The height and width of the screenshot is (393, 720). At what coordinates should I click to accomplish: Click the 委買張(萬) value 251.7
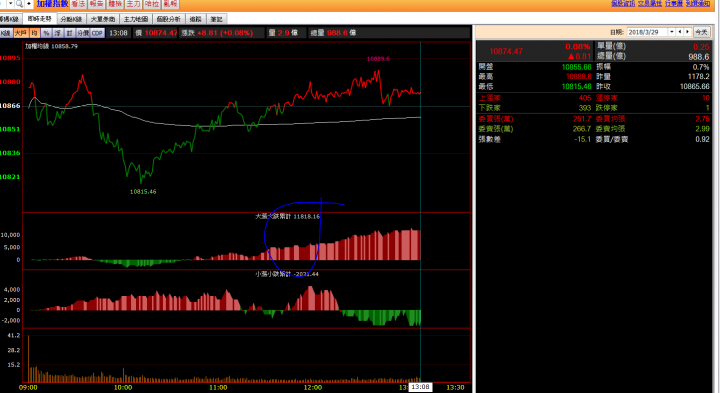582,119
